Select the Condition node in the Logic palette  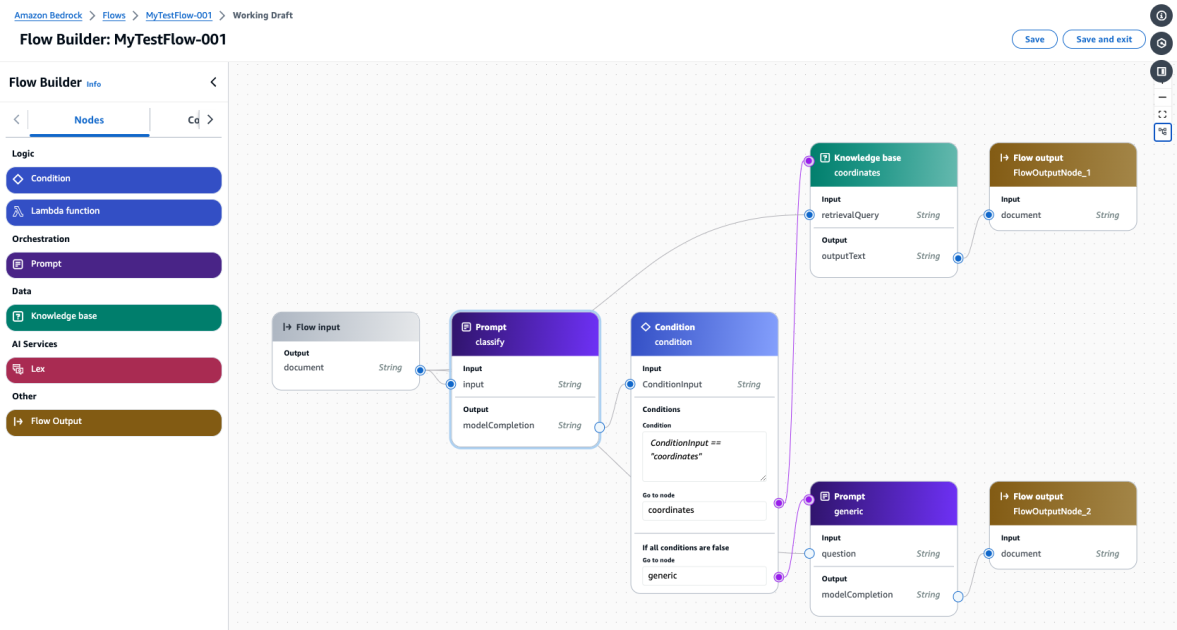[113, 180]
